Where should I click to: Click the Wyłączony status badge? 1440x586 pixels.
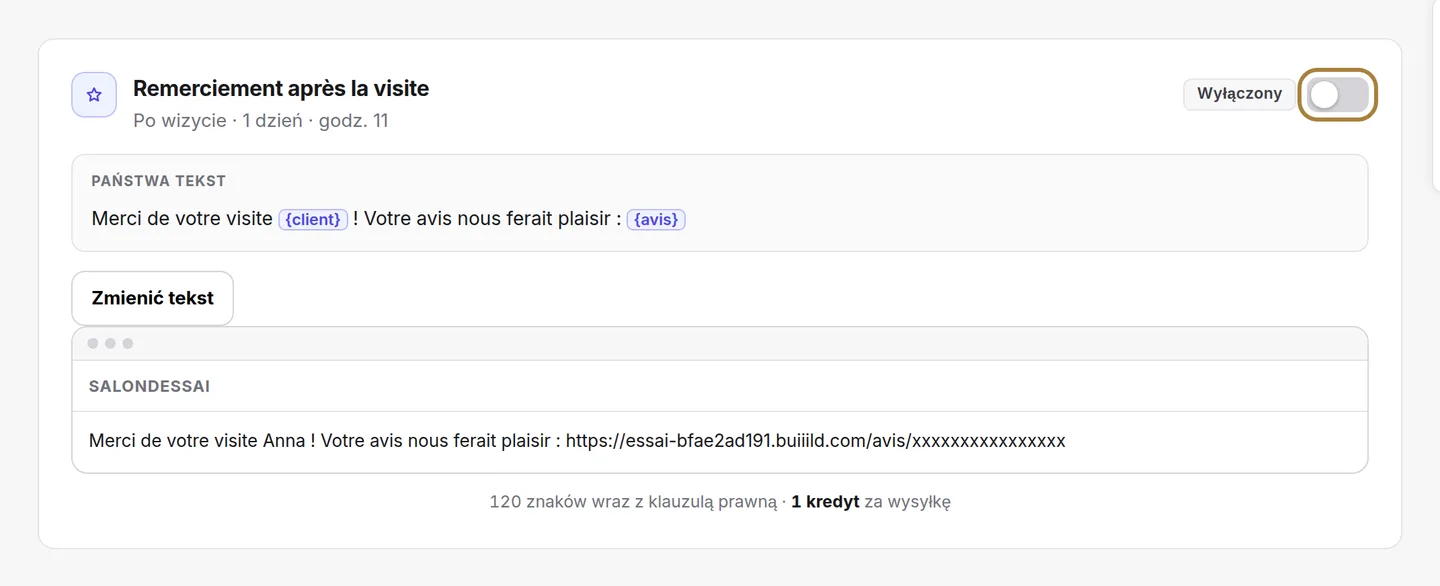1239,94
